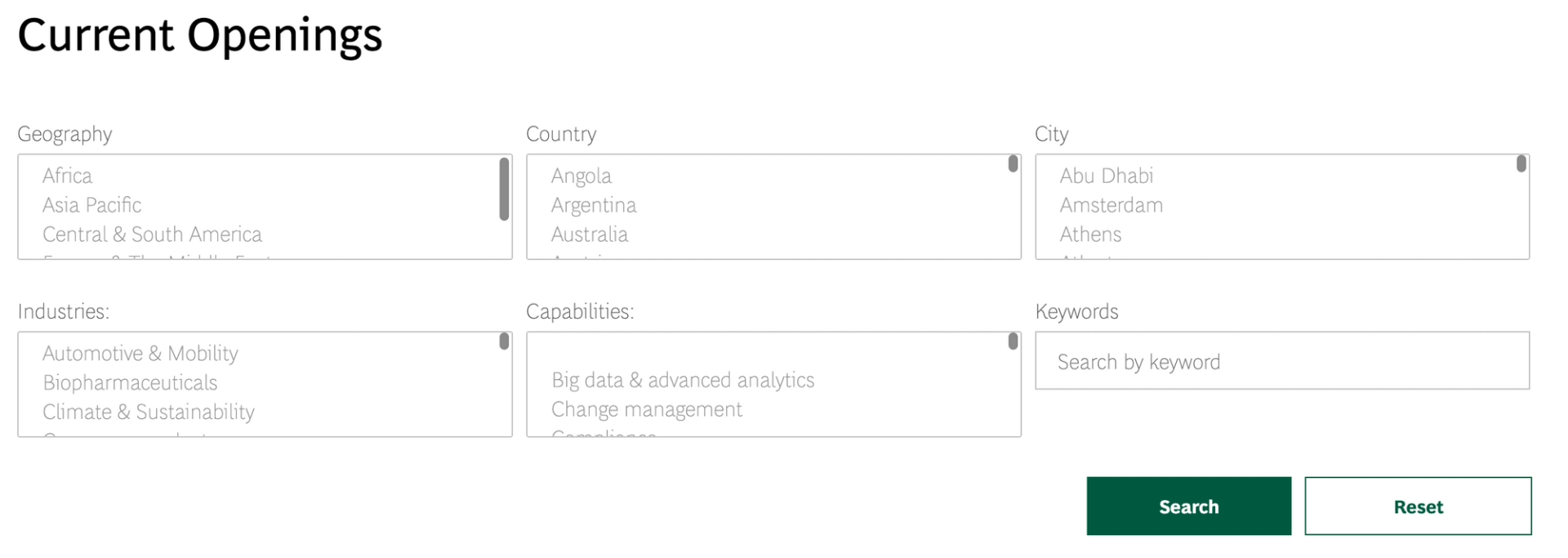Image resolution: width=1568 pixels, height=558 pixels.
Task: Choose Australia in the Country list
Action: click(x=589, y=234)
